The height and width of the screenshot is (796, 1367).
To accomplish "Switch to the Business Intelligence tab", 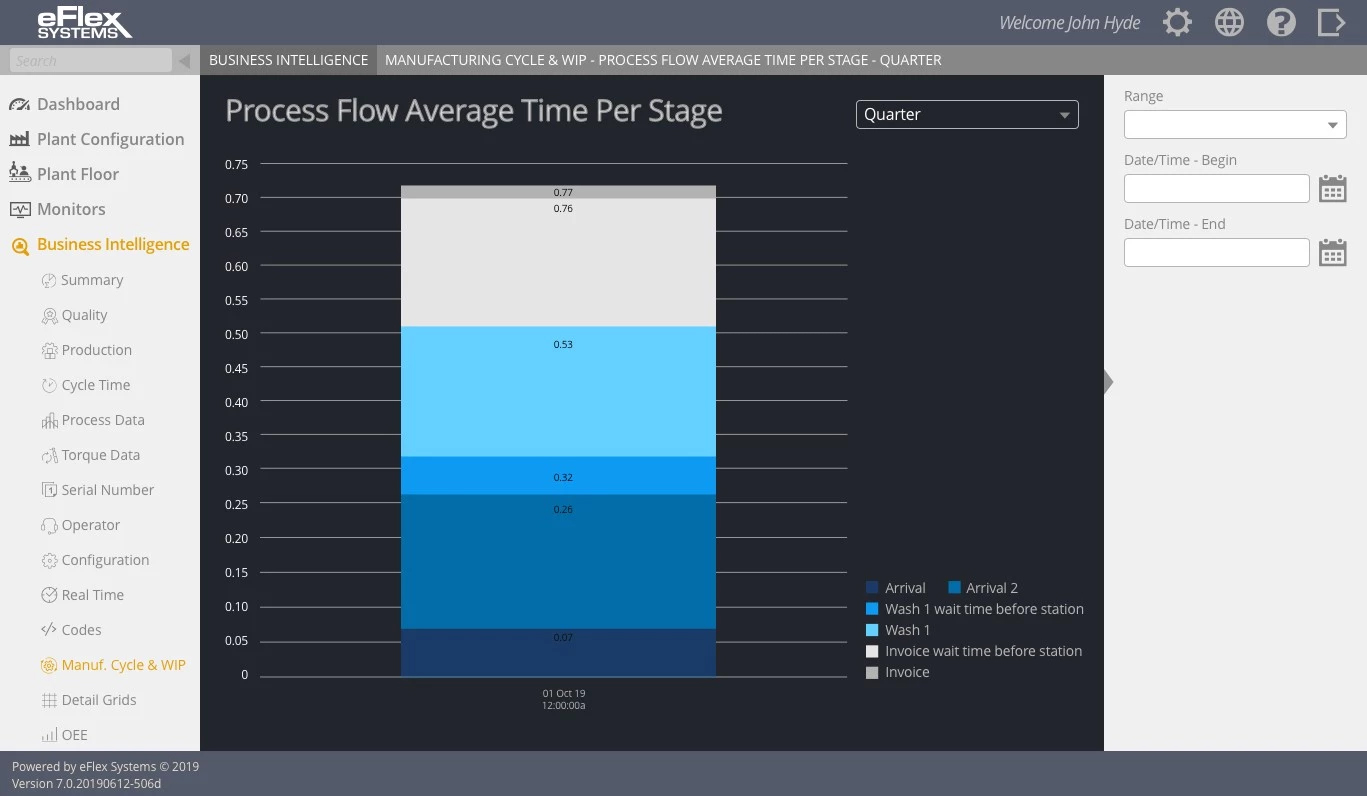I will pyautogui.click(x=288, y=59).
